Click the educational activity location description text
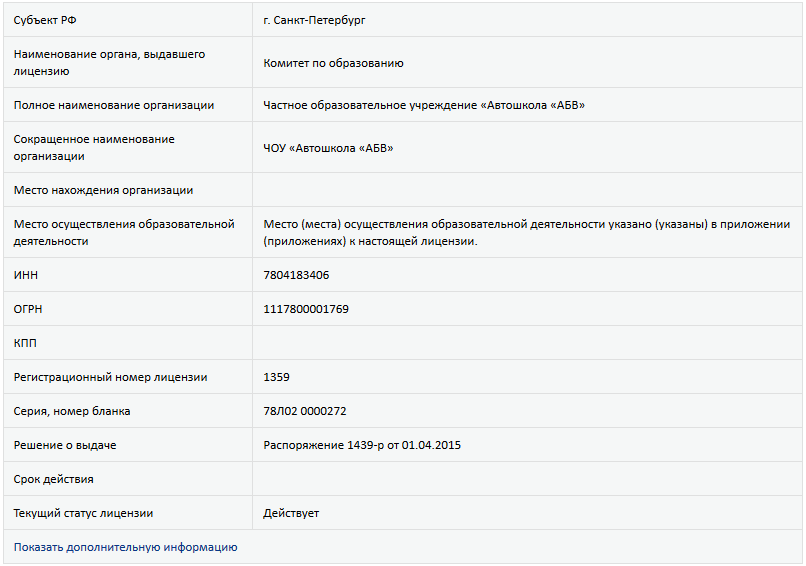806x566 pixels. click(526, 233)
